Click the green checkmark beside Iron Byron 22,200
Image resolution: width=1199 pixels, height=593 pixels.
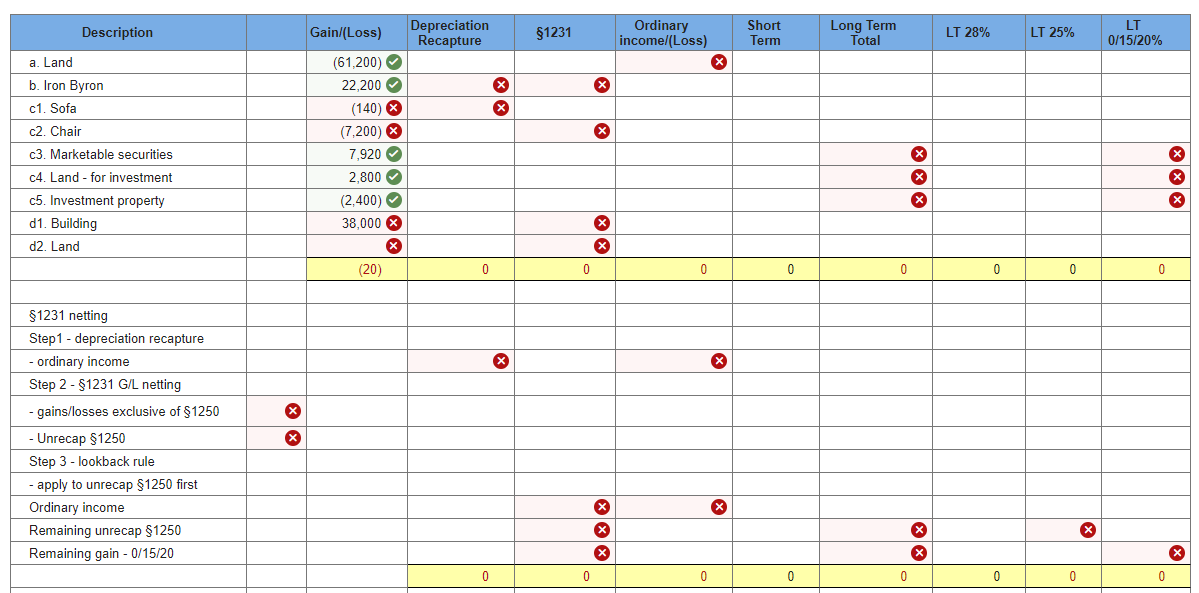394,85
